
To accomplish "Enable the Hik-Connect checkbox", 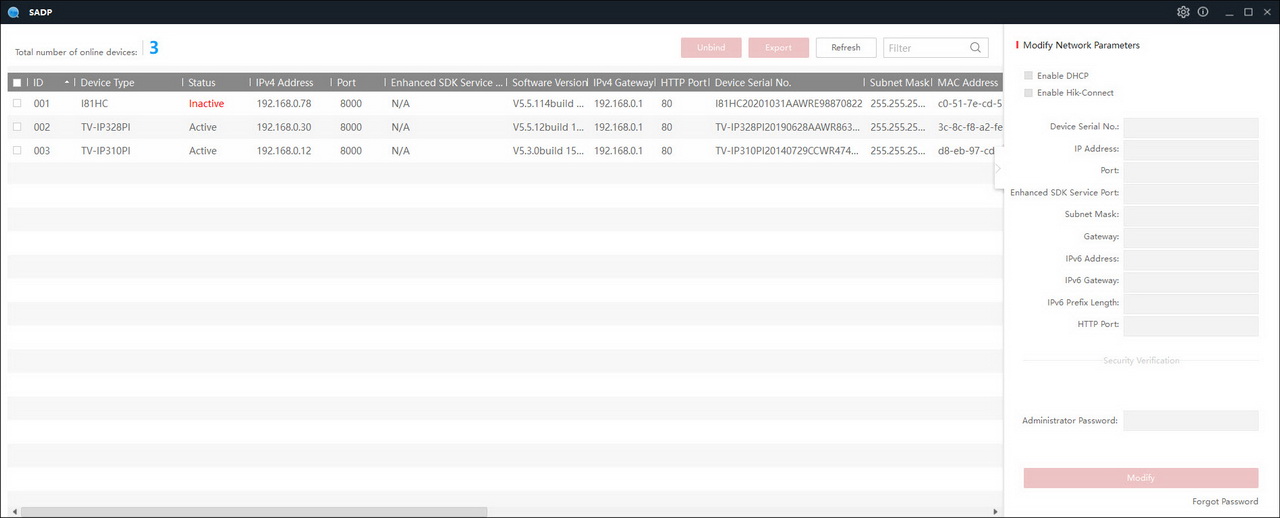I will pyautogui.click(x=1029, y=93).
